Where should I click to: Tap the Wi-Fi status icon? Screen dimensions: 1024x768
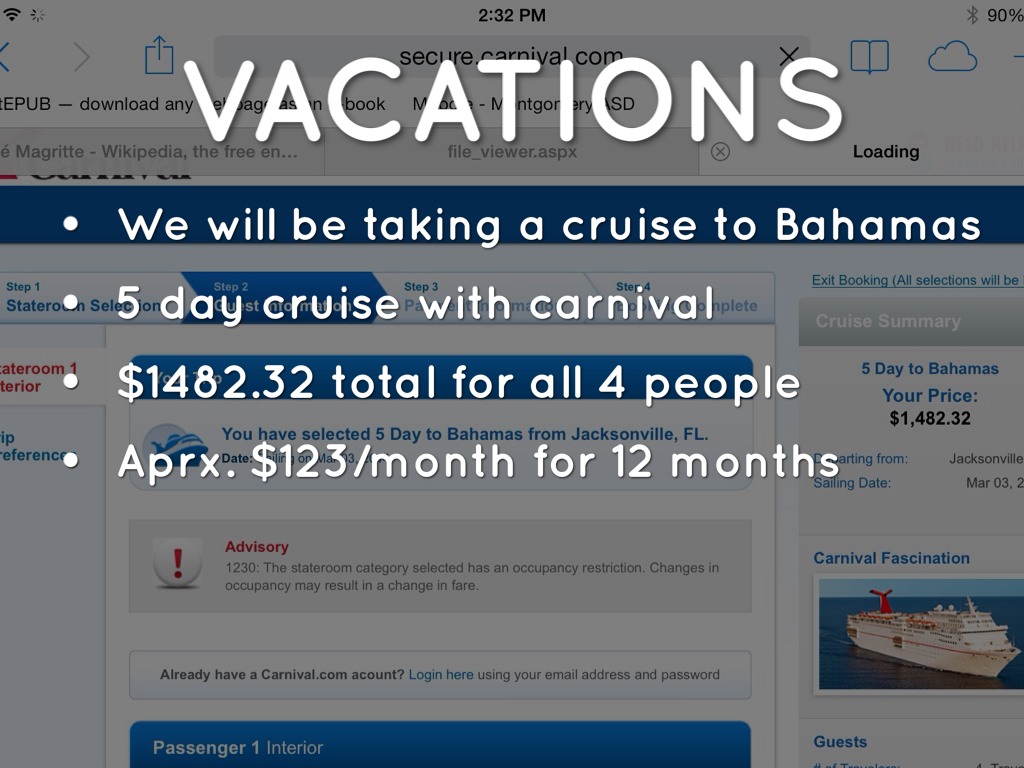[12, 15]
